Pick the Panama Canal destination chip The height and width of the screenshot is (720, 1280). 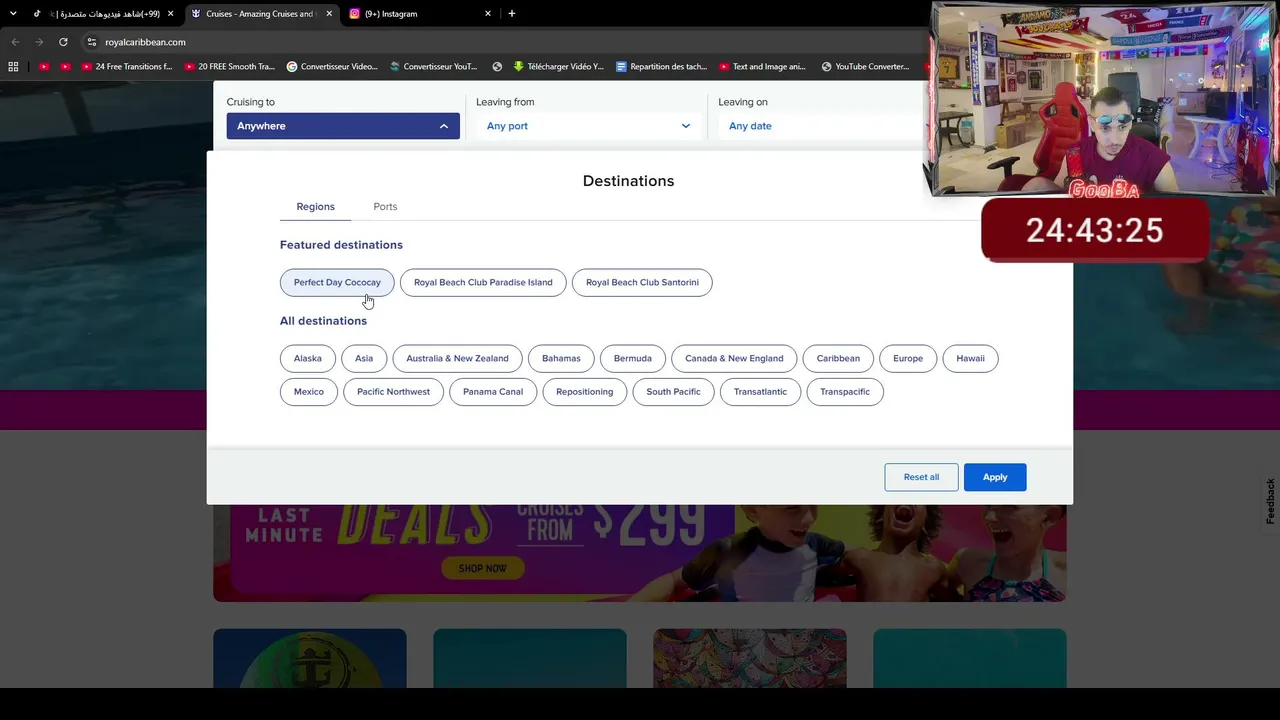pos(493,391)
